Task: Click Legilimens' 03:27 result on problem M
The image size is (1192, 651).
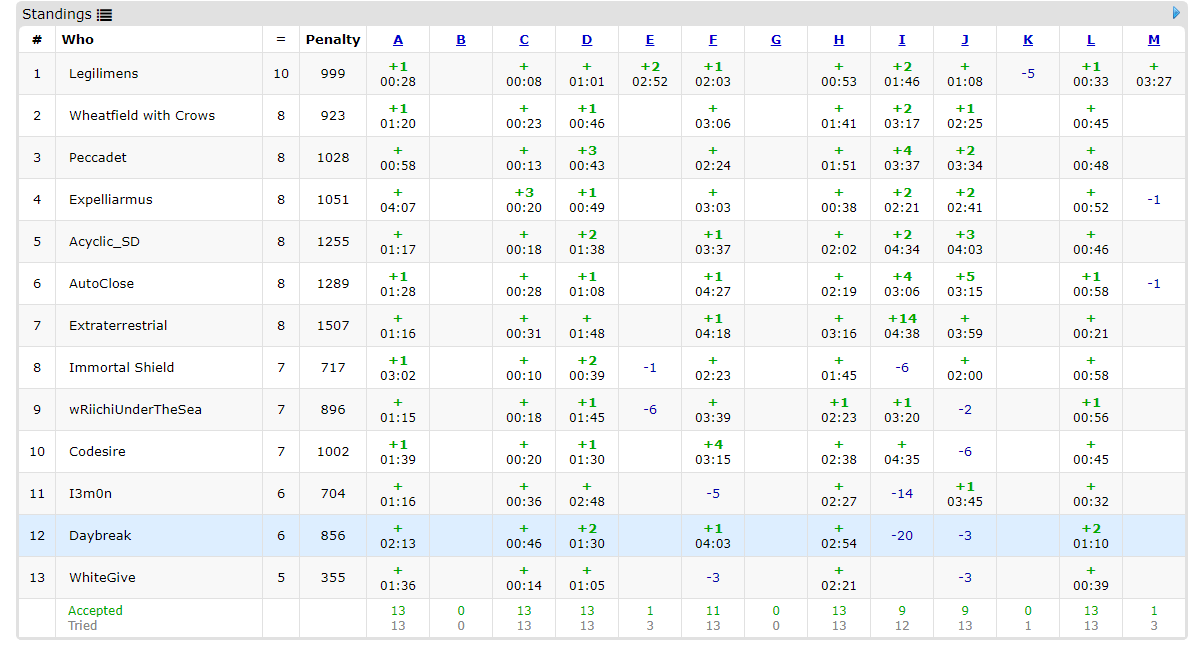Action: [1154, 82]
